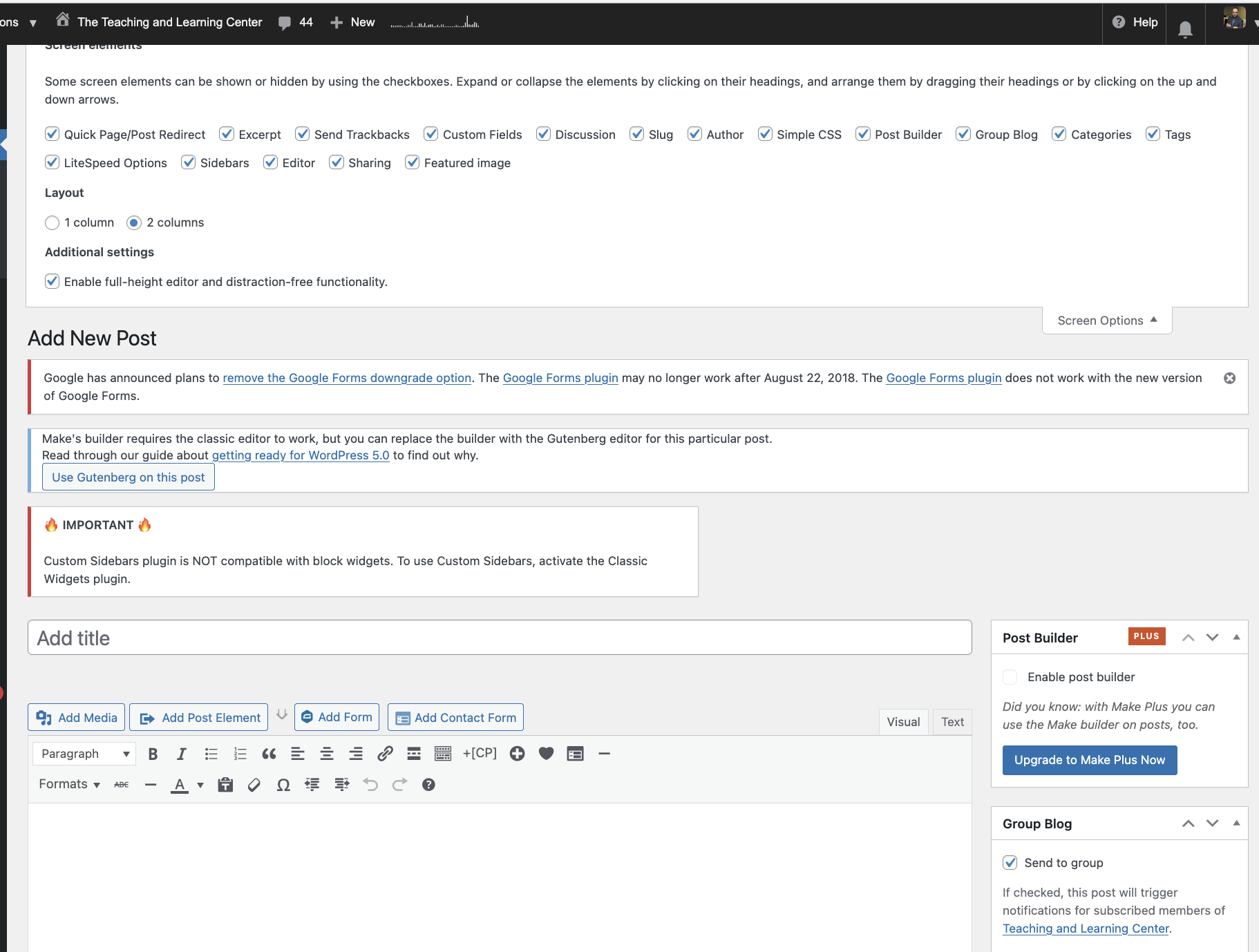Screen dimensions: 1259x952
Task: Toggle the toolbar kitchen sink icon
Action: tap(443, 754)
